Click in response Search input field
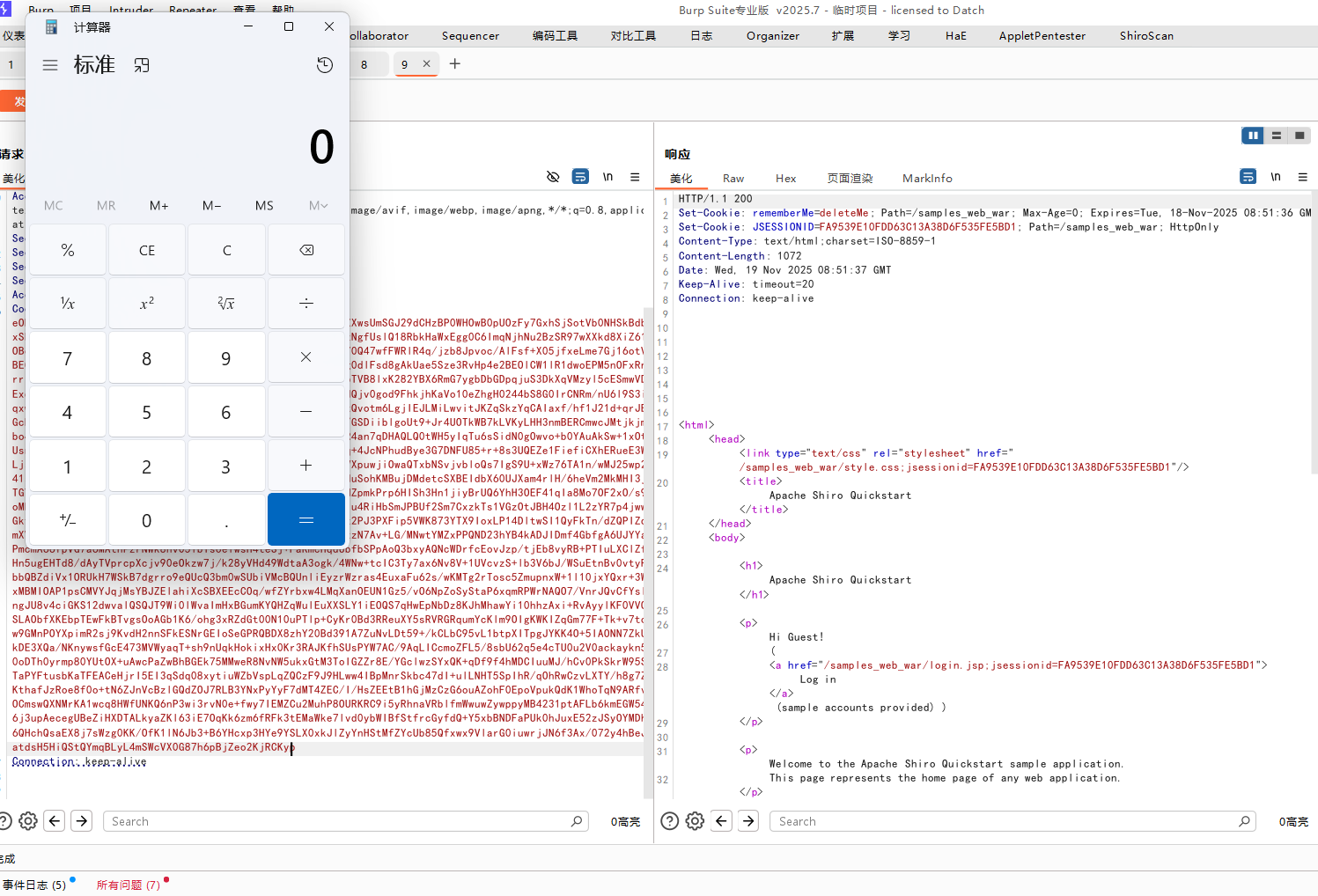The width and height of the screenshot is (1318, 896). [x=1012, y=821]
